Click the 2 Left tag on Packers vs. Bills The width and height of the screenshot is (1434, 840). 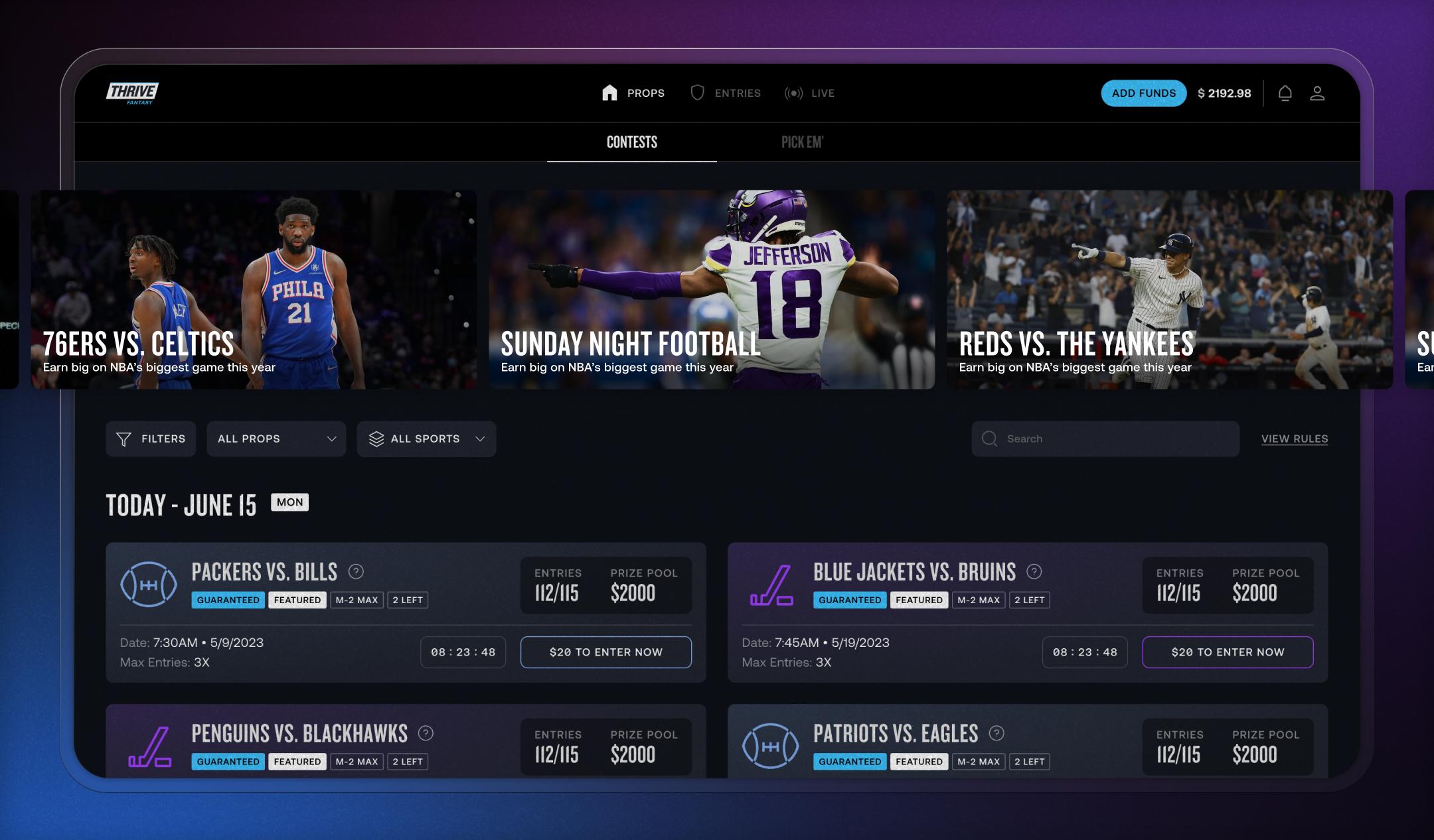(408, 600)
